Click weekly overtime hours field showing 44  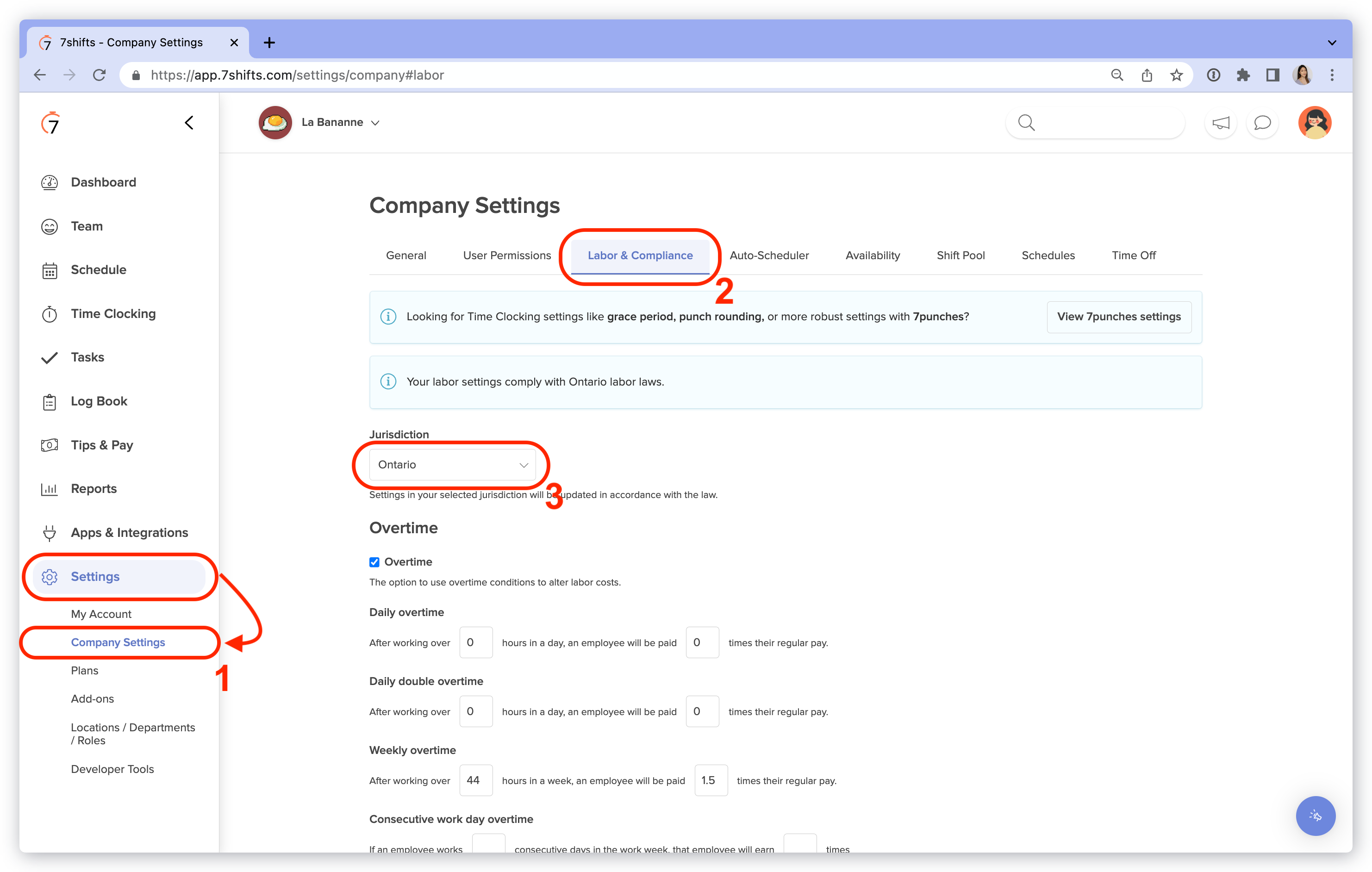coord(476,780)
